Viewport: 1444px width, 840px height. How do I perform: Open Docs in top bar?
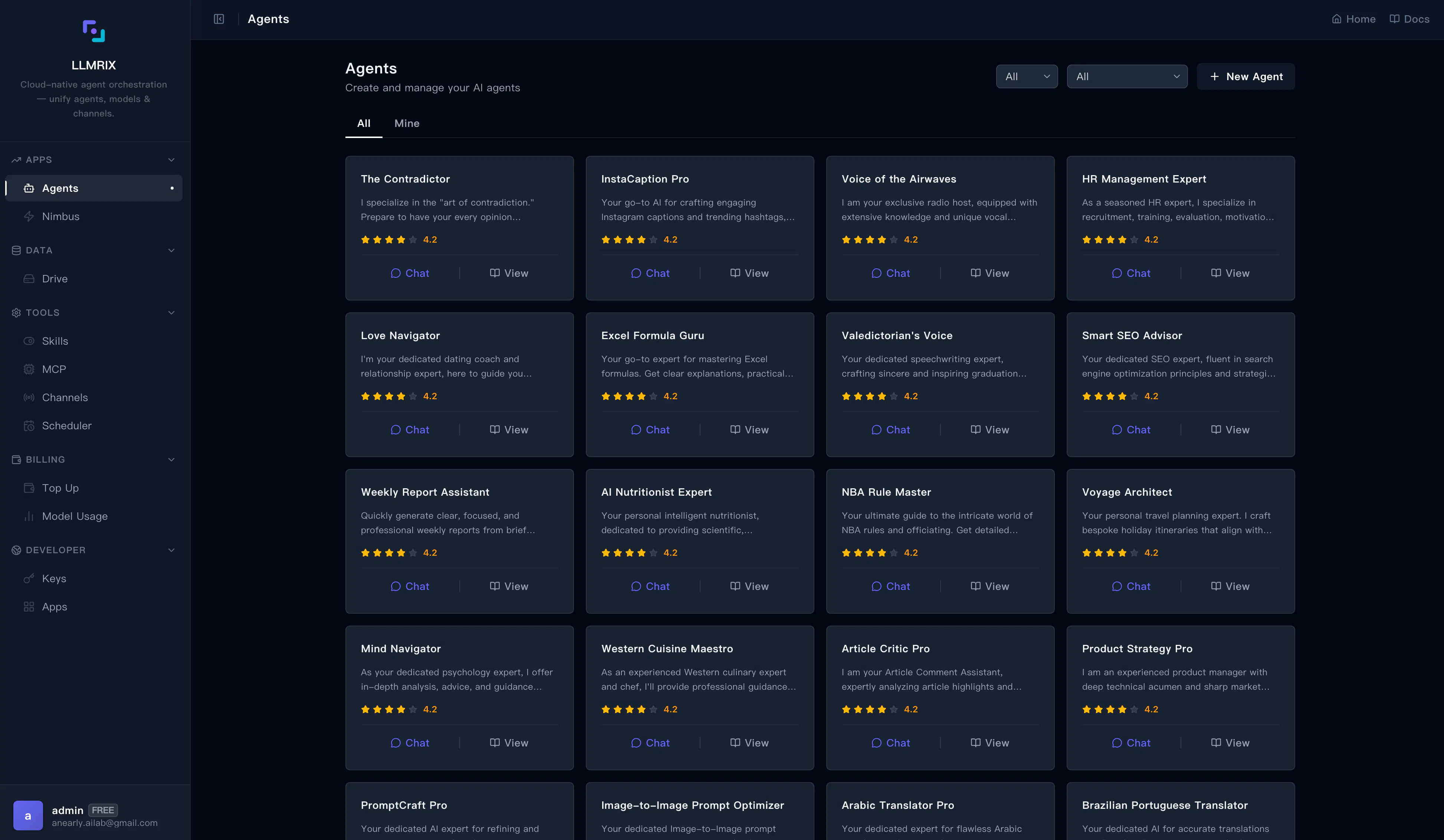pyautogui.click(x=1409, y=19)
